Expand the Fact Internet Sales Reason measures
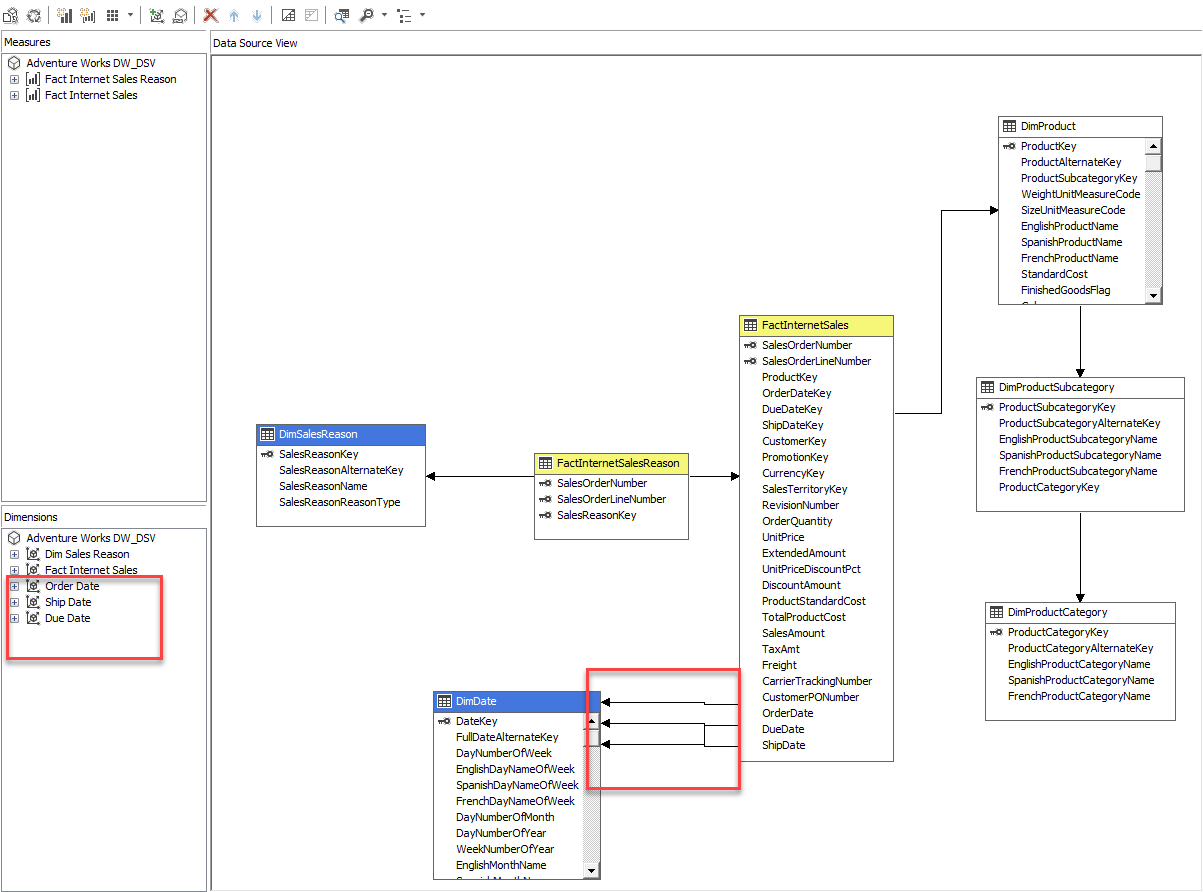 [14, 78]
